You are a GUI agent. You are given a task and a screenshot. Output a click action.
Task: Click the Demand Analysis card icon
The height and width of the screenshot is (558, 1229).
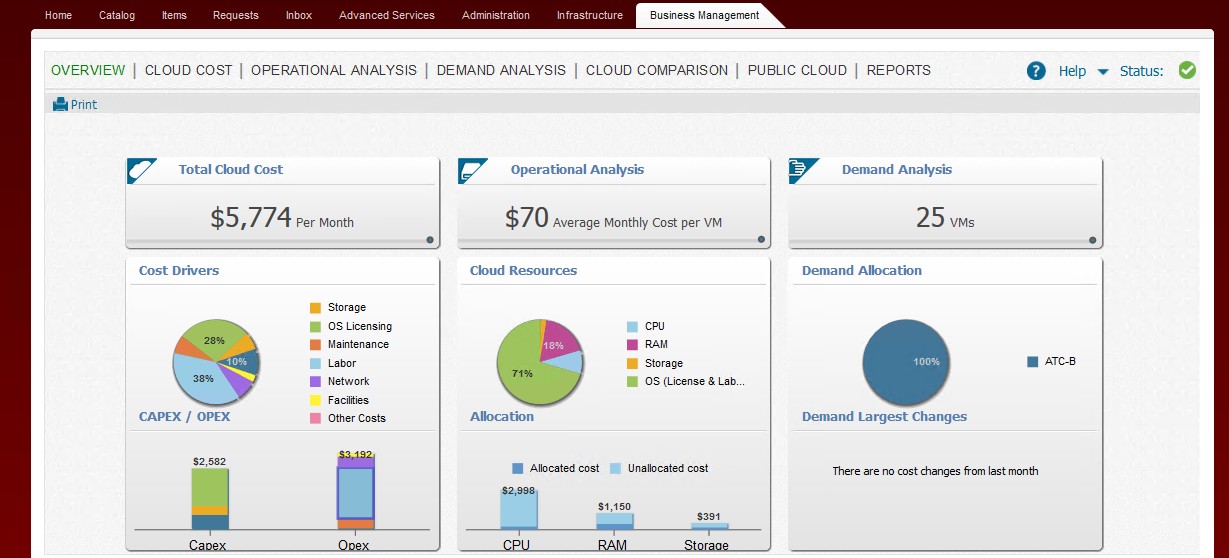click(x=804, y=170)
